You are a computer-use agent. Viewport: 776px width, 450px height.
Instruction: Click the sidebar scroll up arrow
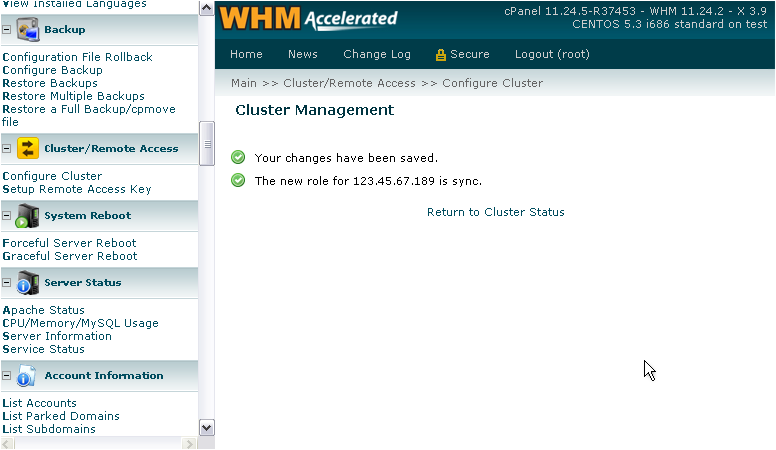click(x=206, y=8)
